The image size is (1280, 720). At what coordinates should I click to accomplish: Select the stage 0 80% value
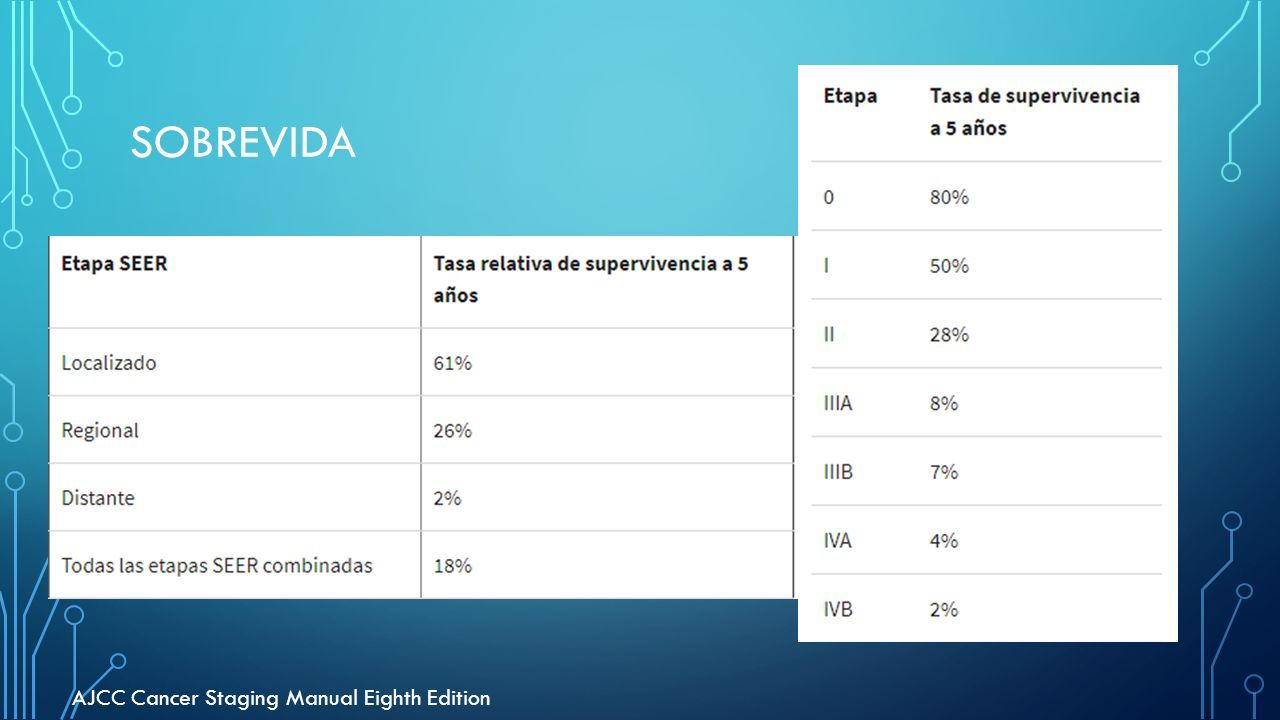coord(949,197)
